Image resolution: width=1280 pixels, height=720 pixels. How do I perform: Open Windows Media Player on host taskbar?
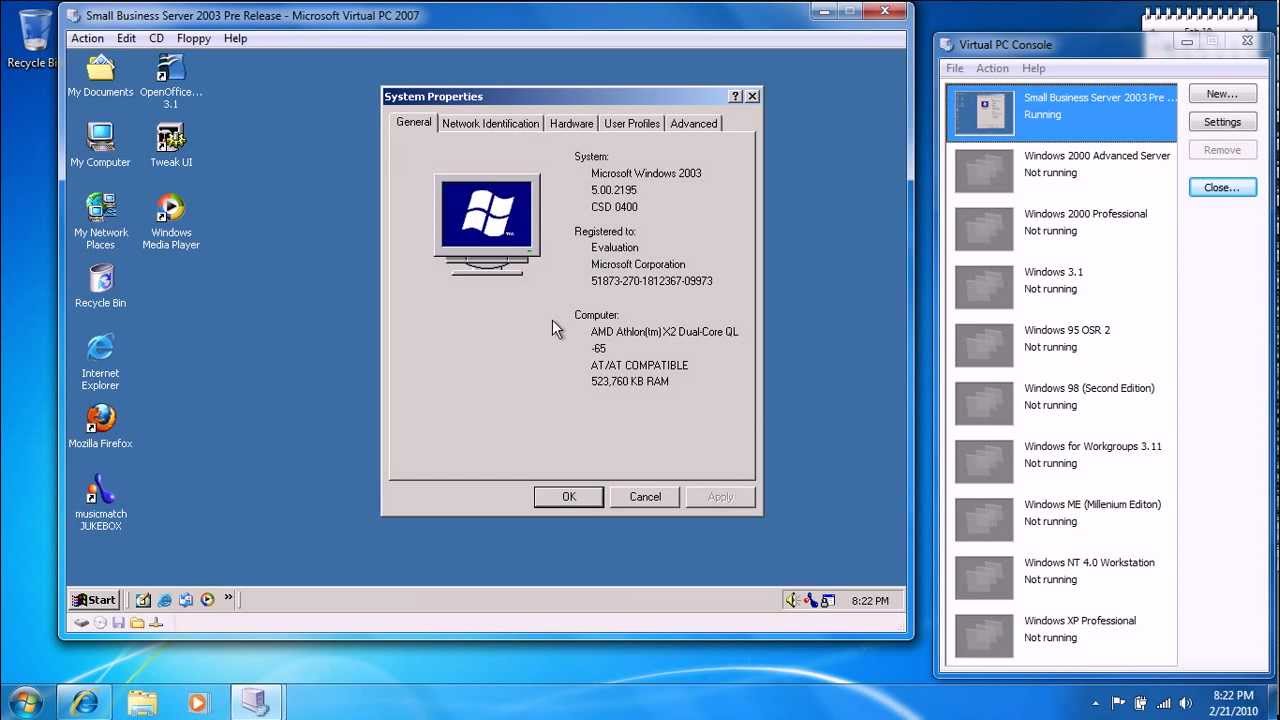(198, 703)
